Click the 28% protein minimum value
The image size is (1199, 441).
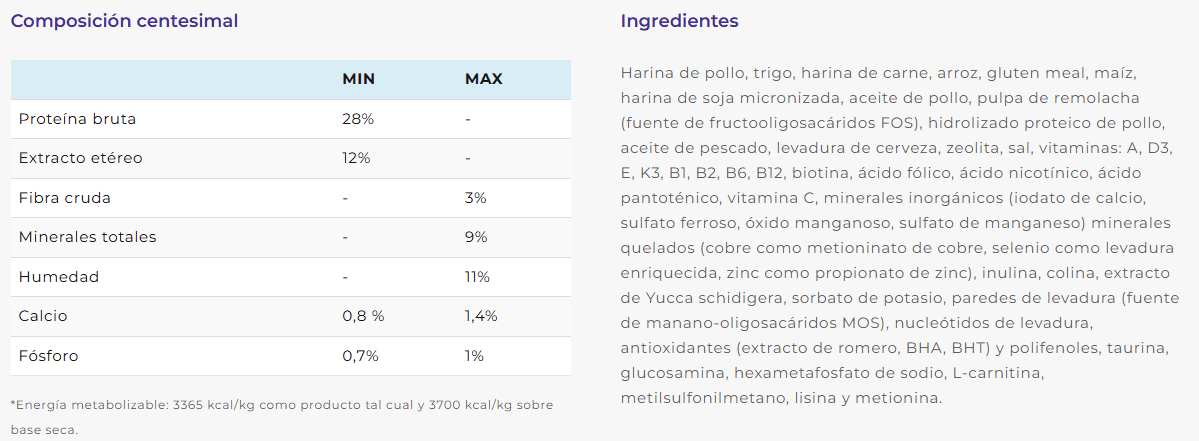(356, 119)
